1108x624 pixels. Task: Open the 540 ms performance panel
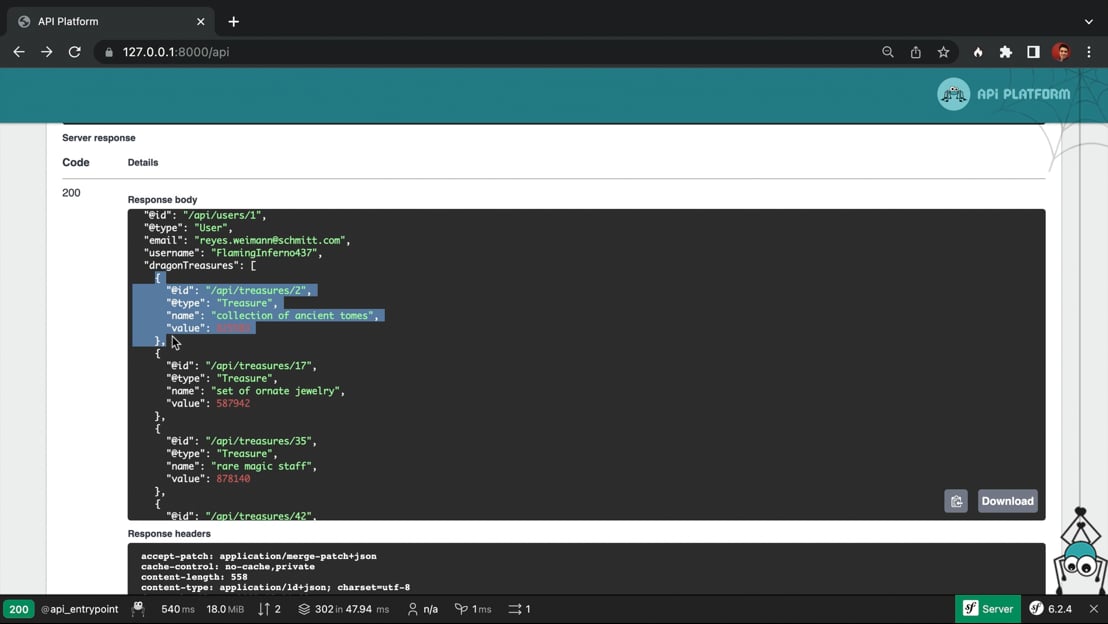[177, 609]
